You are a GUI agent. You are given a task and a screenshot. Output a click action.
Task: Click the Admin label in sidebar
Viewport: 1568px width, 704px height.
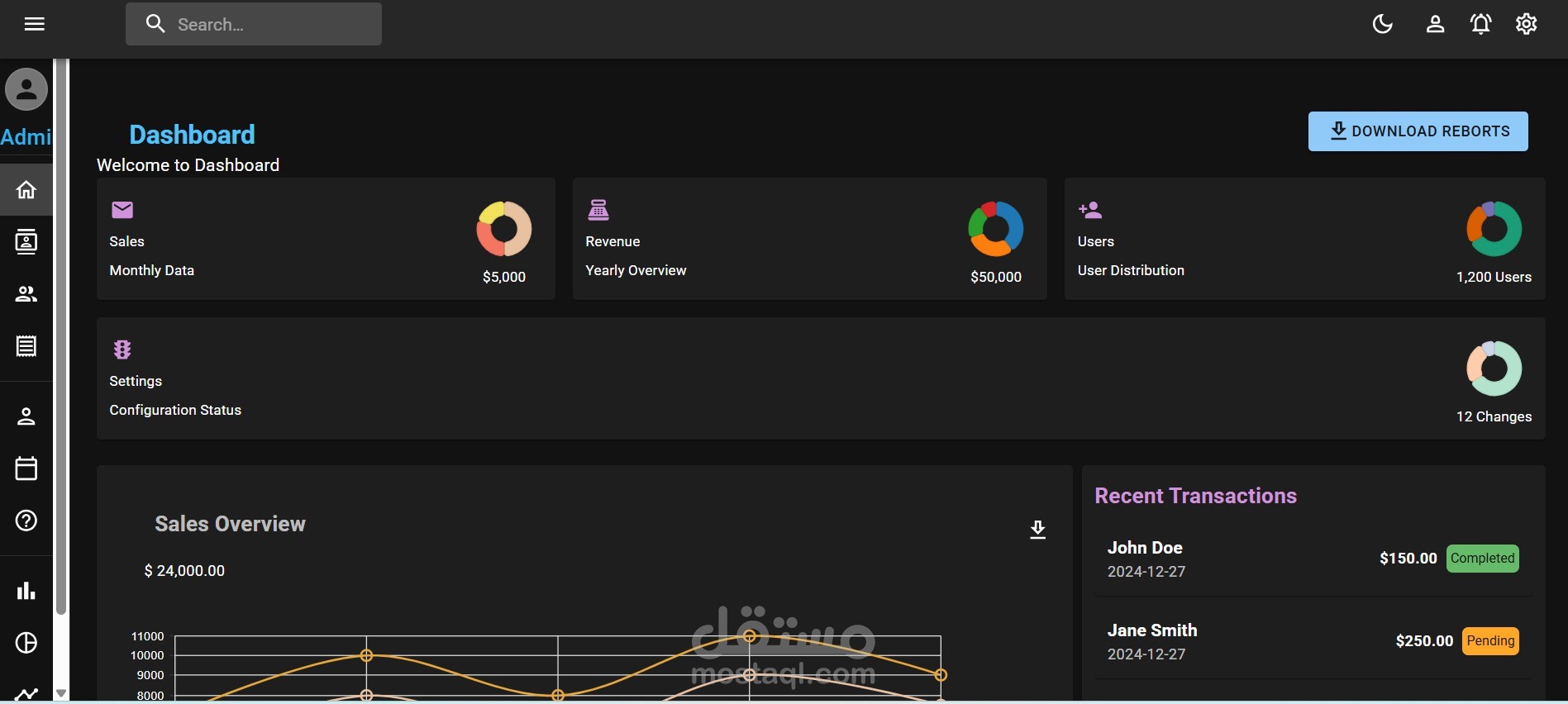[x=26, y=137]
